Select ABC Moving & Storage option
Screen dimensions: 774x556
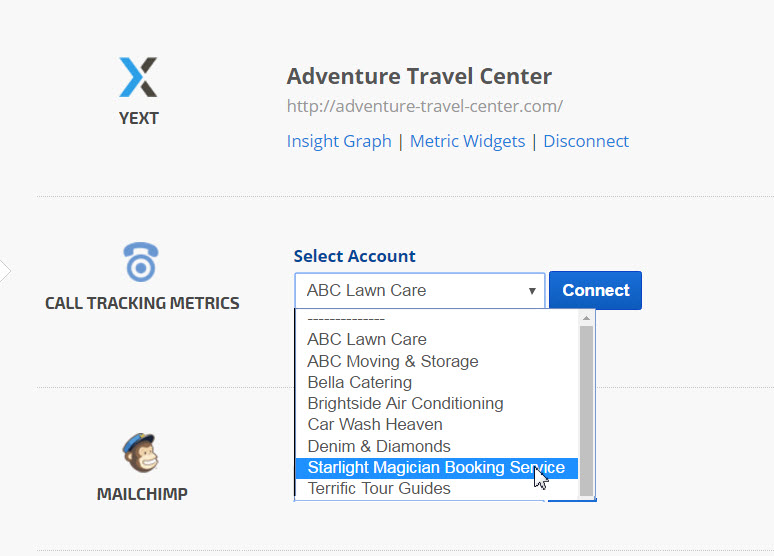393,361
